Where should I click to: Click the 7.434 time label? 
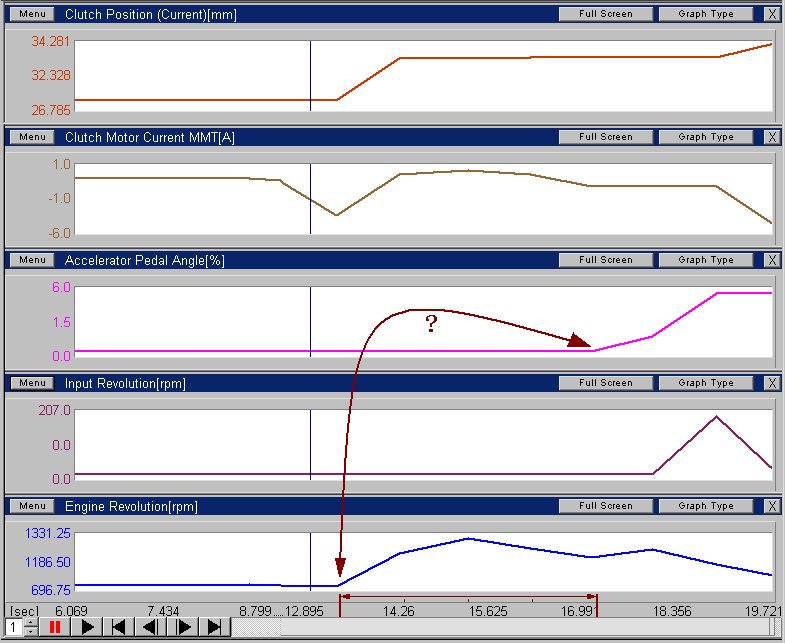pyautogui.click(x=163, y=611)
